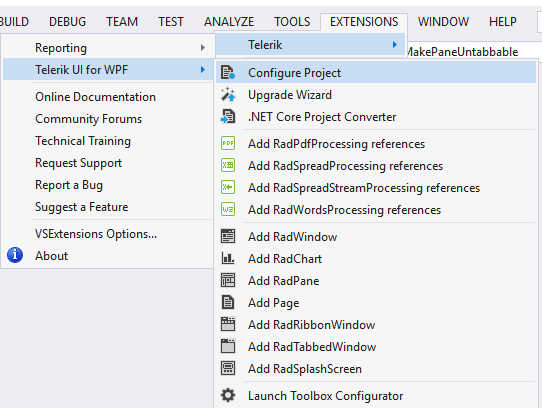Click the green PDF icon for RadPdfProcessing
This screenshot has width=542, height=408.
(x=228, y=143)
